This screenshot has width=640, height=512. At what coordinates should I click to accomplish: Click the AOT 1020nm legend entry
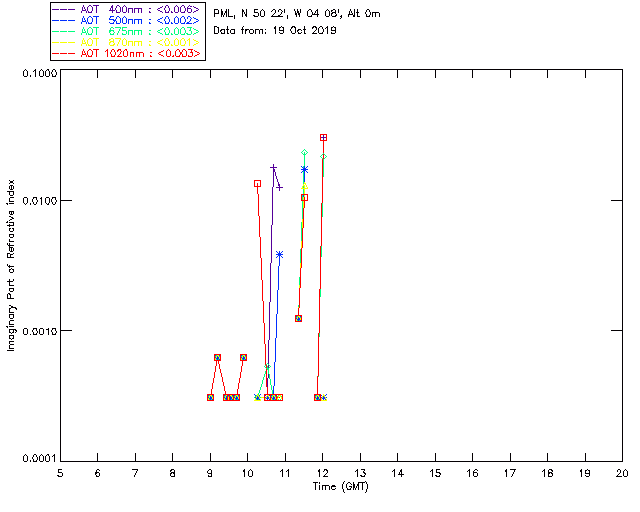(128, 53)
